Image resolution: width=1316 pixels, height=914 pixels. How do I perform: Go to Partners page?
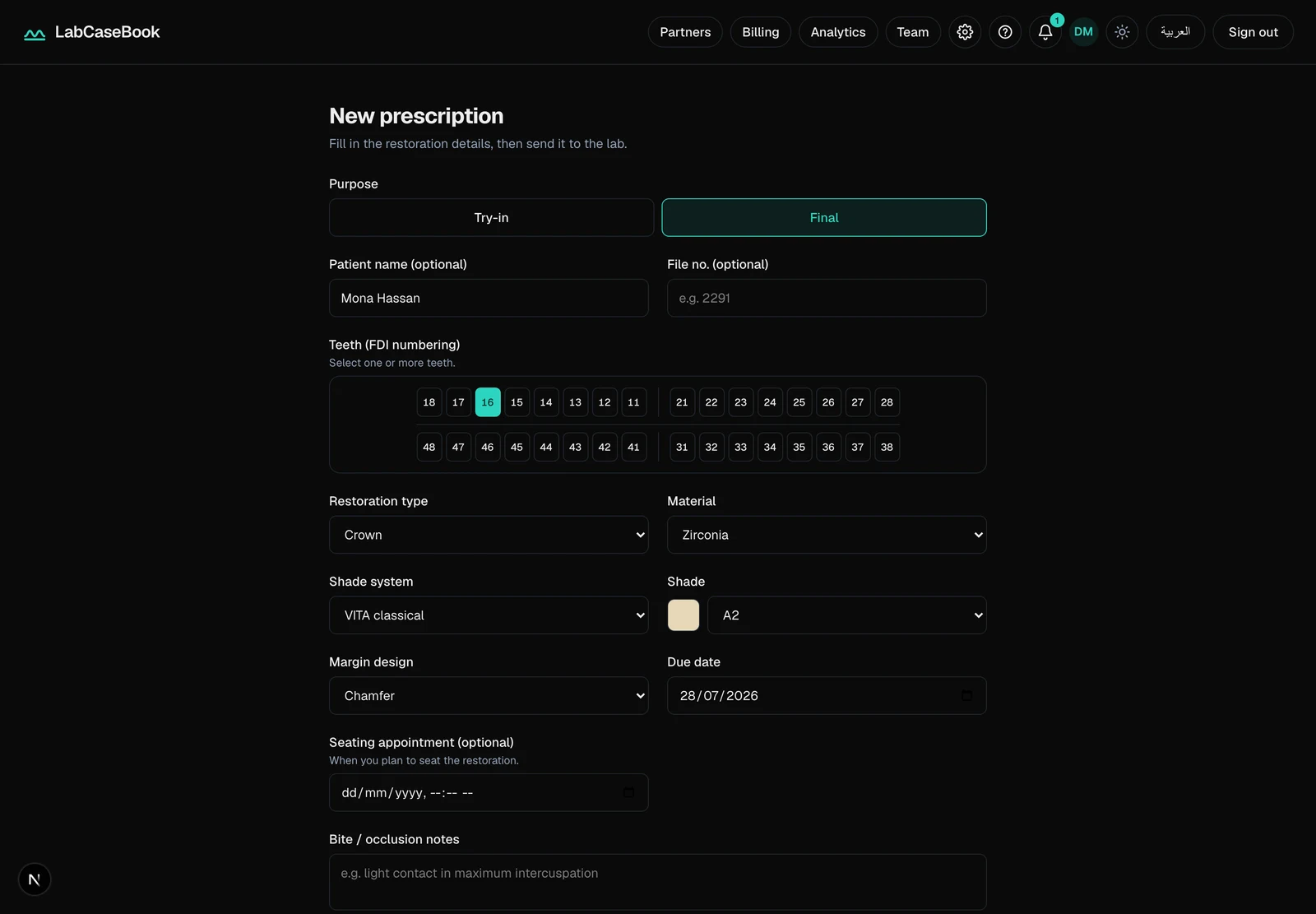[x=685, y=32]
